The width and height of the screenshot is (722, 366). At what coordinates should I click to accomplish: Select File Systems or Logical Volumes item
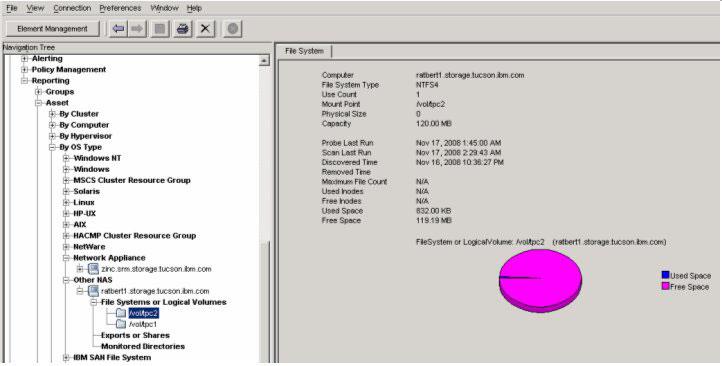(x=163, y=302)
